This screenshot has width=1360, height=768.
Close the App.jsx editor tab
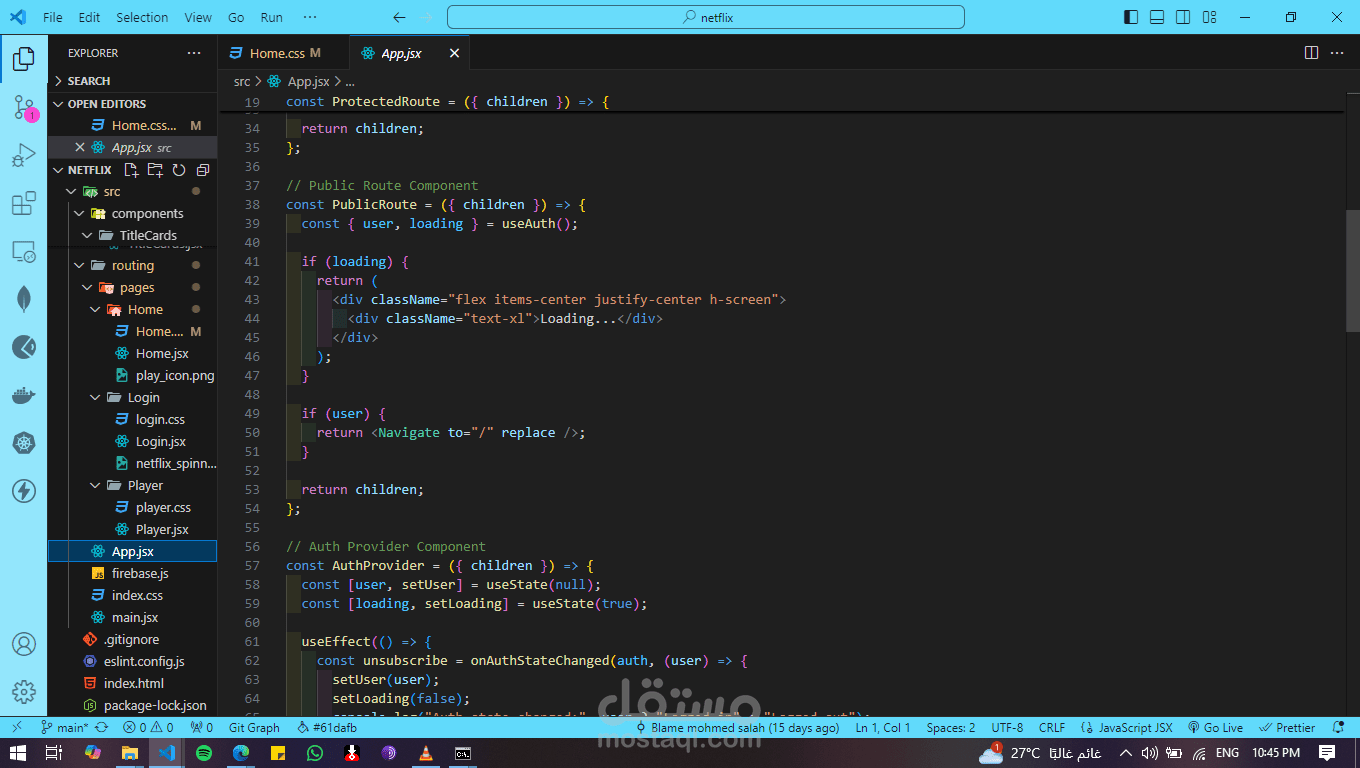pos(454,53)
